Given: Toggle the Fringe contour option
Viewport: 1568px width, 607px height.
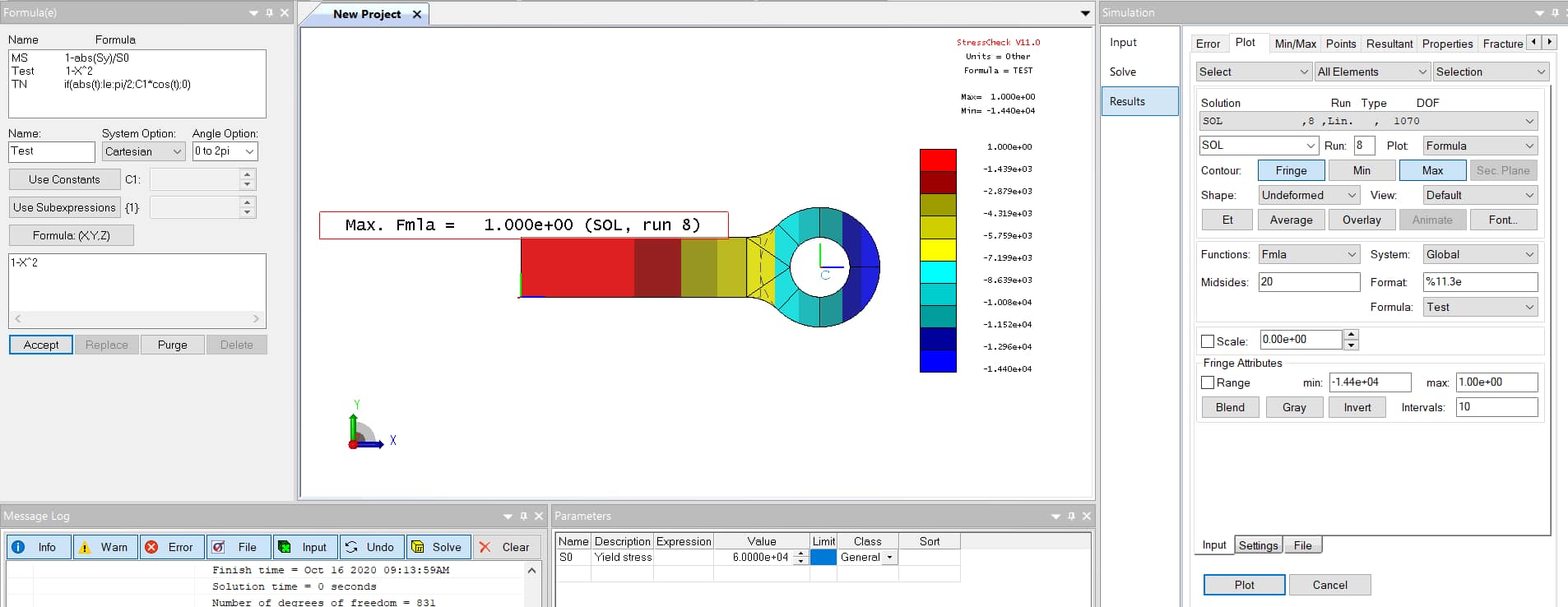Looking at the screenshot, I should (1291, 170).
